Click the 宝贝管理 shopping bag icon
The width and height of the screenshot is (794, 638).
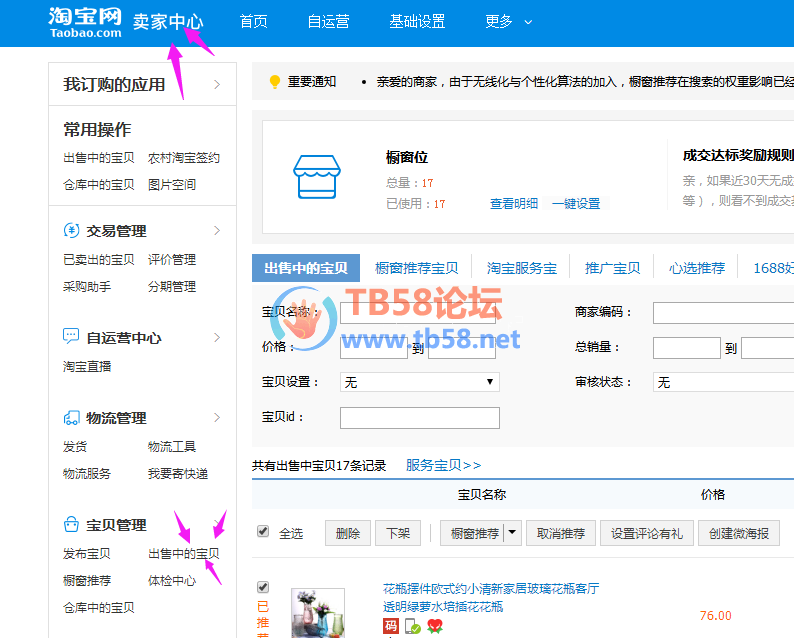click(71, 524)
